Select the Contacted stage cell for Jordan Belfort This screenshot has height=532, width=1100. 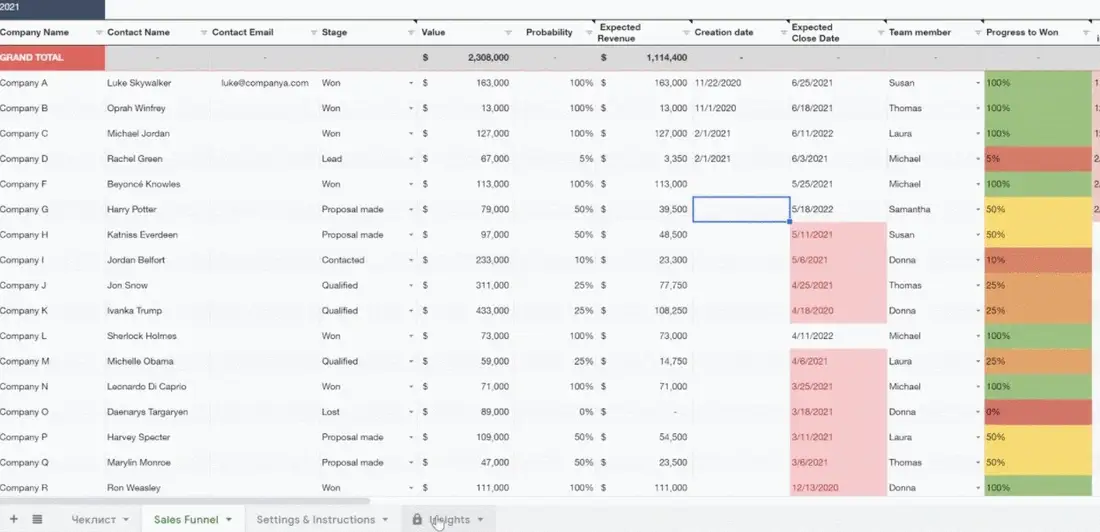pyautogui.click(x=368, y=260)
